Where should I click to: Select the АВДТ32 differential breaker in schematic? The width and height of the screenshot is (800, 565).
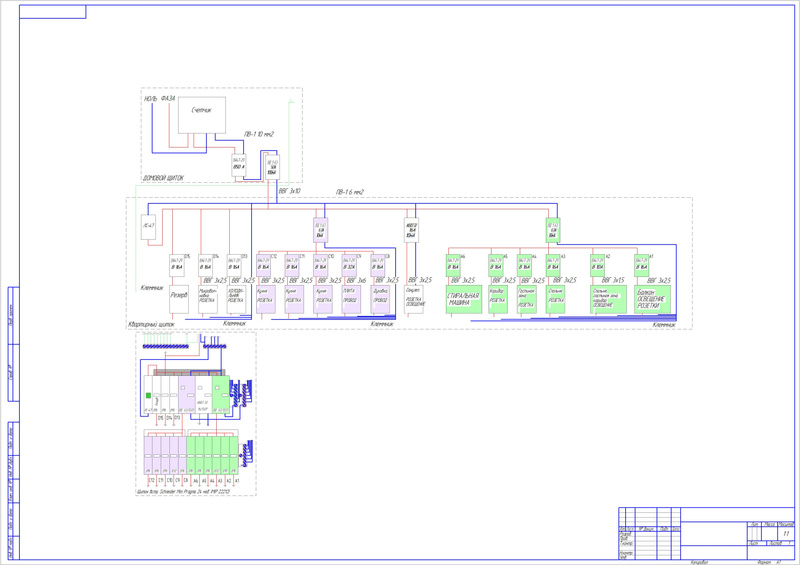tap(411, 230)
